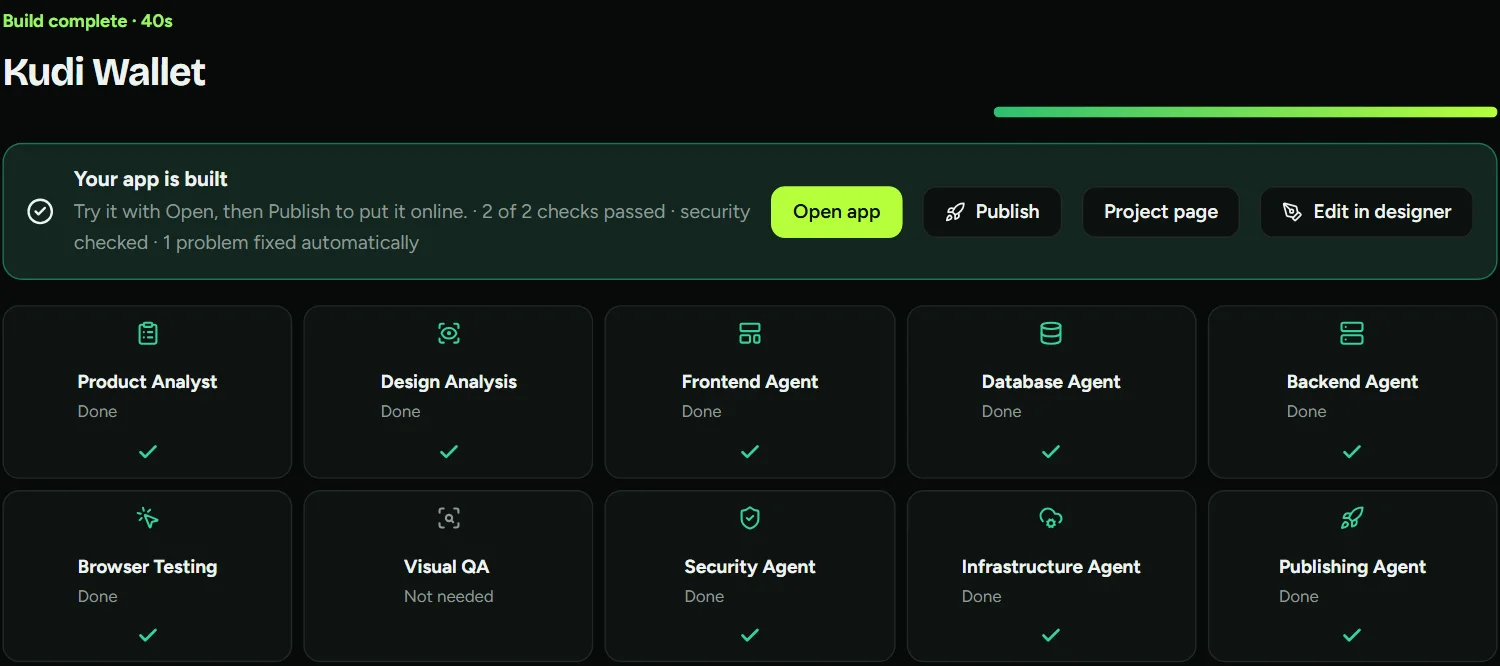Click the Done status under Publishing Agent
This screenshot has width=1500, height=666.
click(1298, 597)
